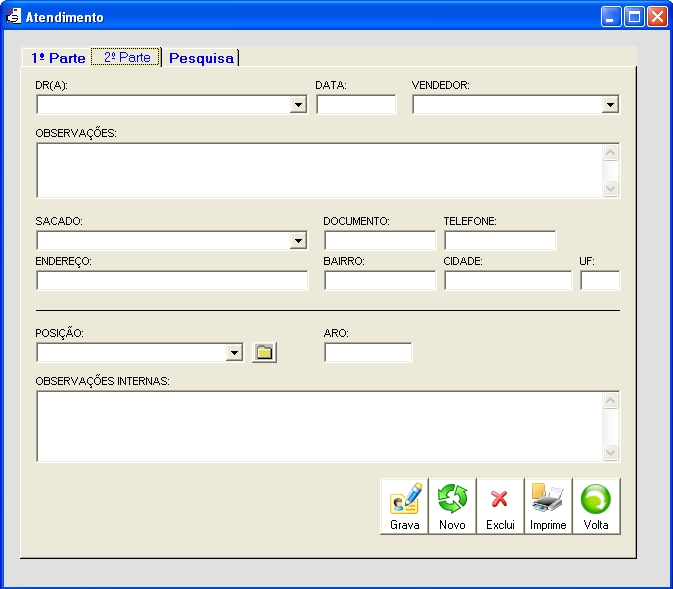The image size is (673, 589).
Task: Switch to the 1ª Parte tab
Action: point(58,58)
